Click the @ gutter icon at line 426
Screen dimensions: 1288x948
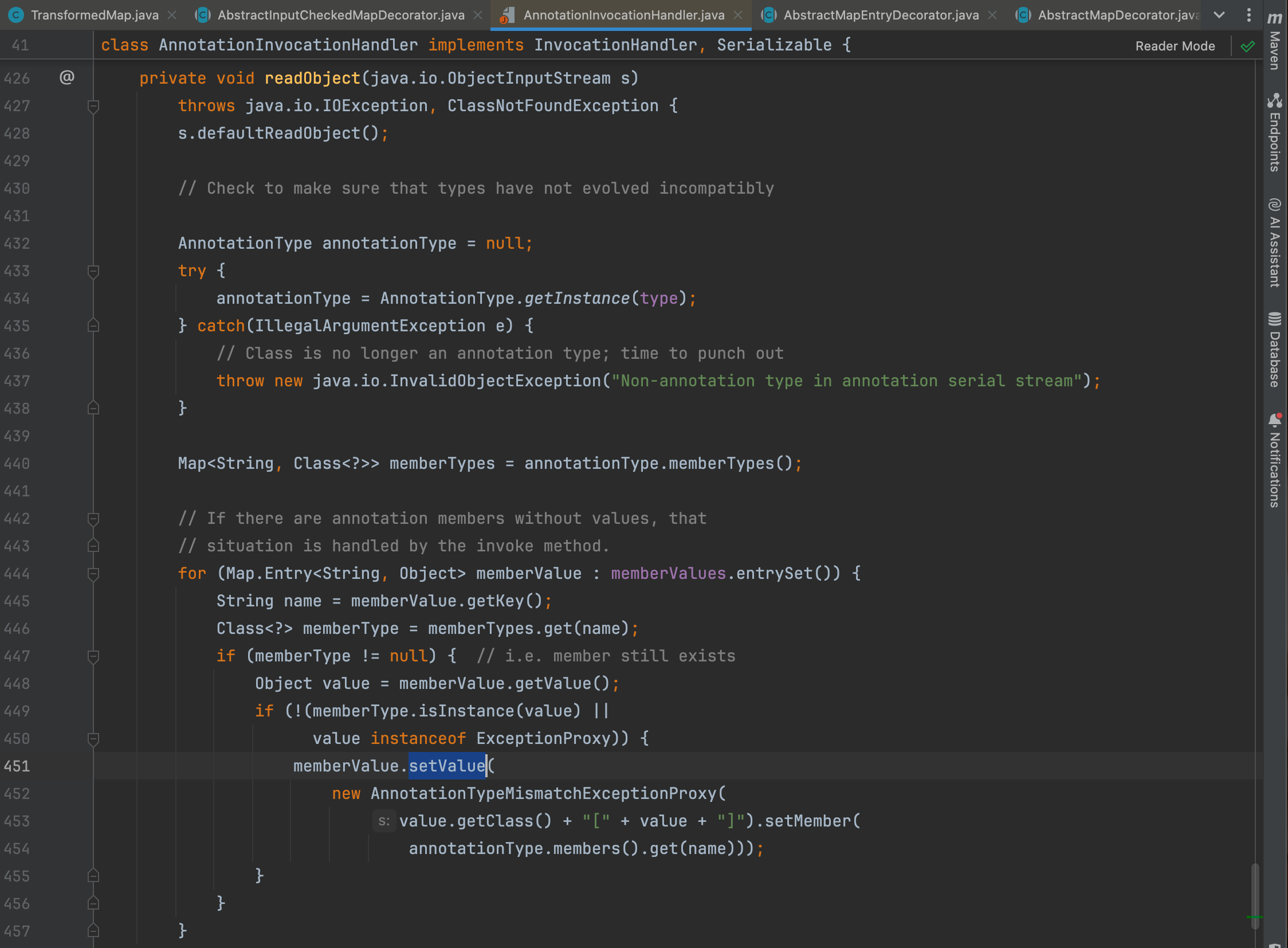(67, 77)
